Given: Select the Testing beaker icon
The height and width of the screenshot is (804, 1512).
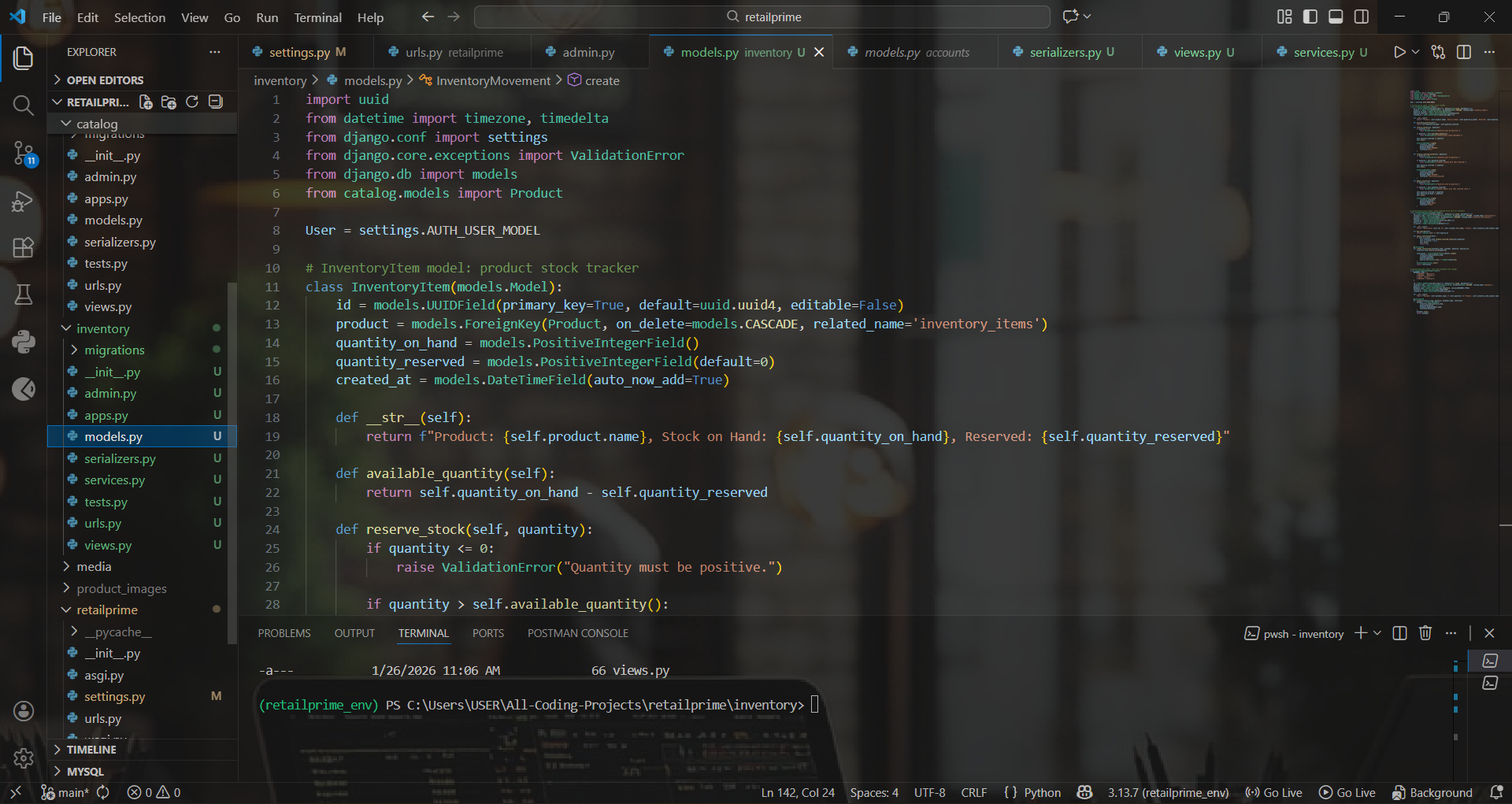Looking at the screenshot, I should [x=24, y=295].
